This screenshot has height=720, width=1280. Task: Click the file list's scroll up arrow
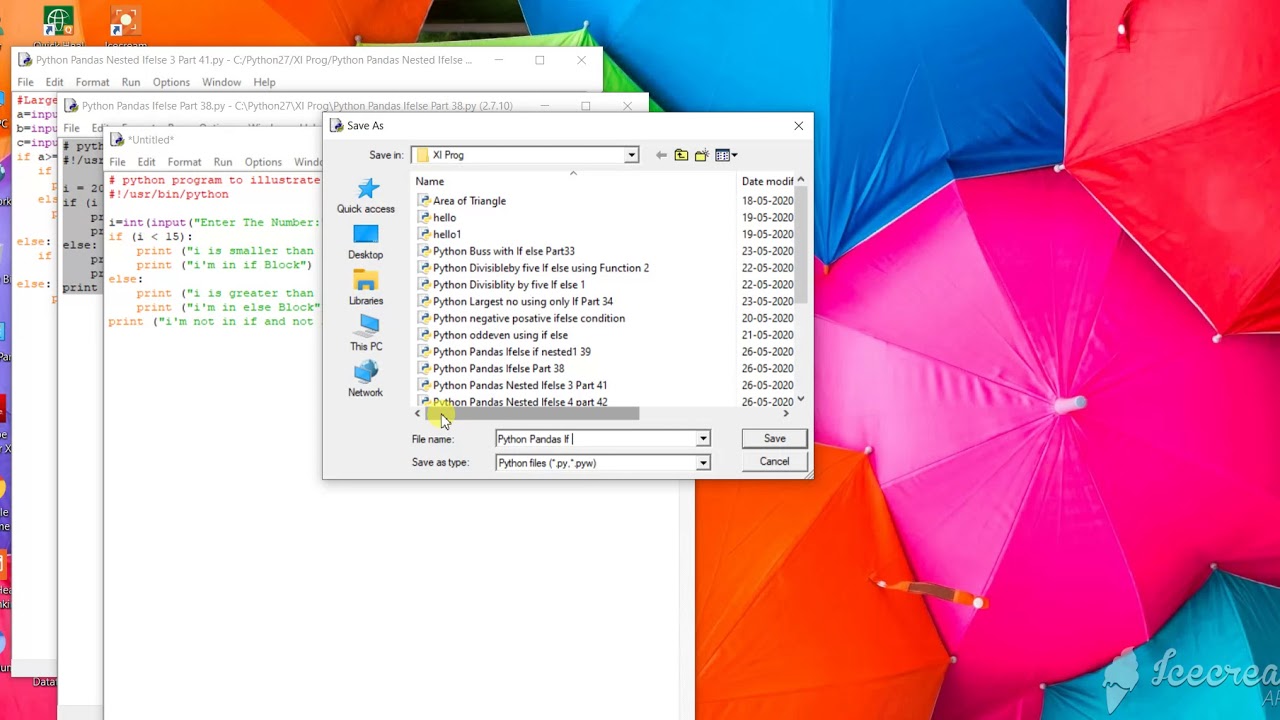[x=801, y=180]
